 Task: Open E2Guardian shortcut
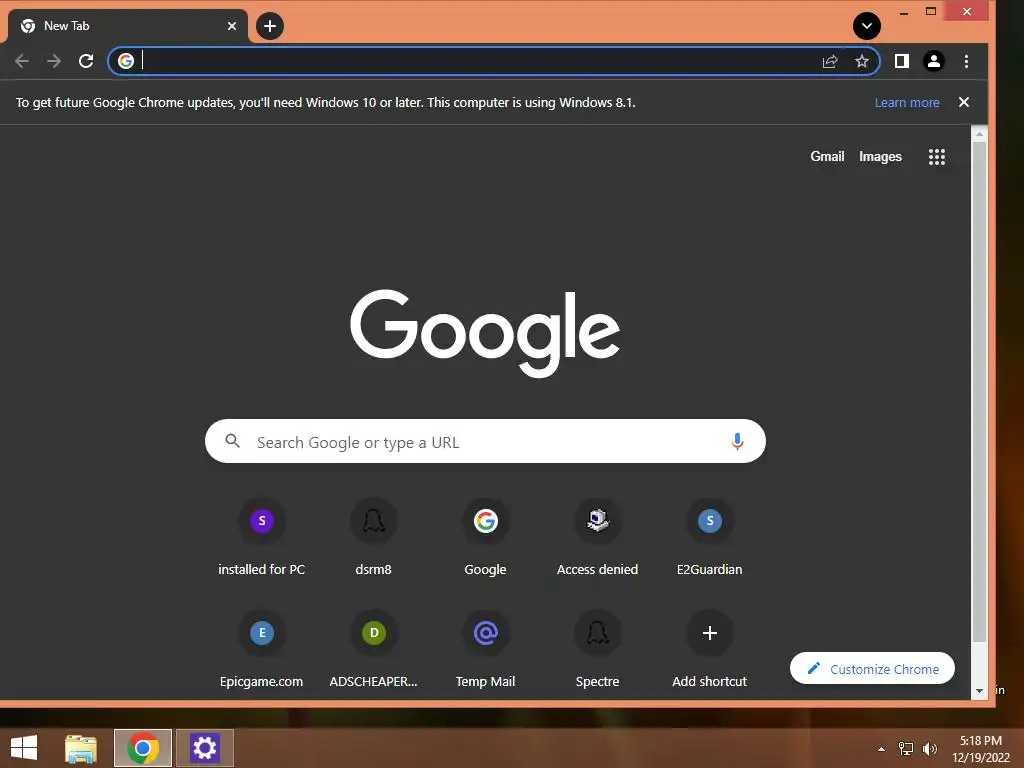tap(710, 537)
